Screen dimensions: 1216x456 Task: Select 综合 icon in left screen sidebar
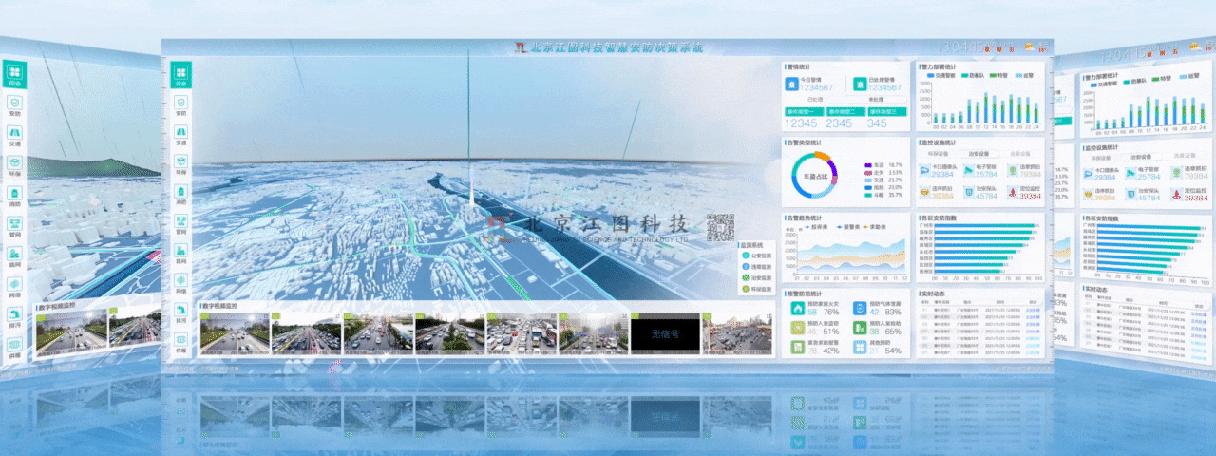[14, 75]
